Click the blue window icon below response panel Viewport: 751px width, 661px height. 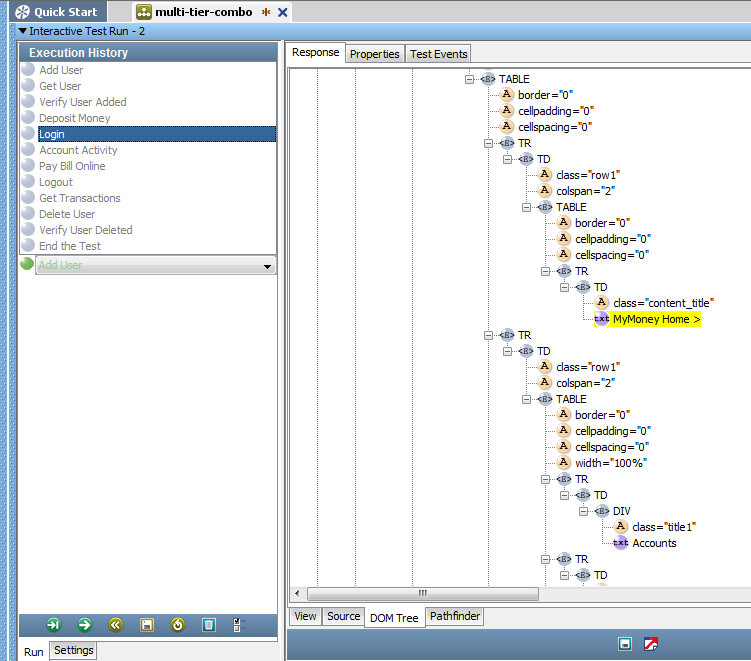[625, 644]
